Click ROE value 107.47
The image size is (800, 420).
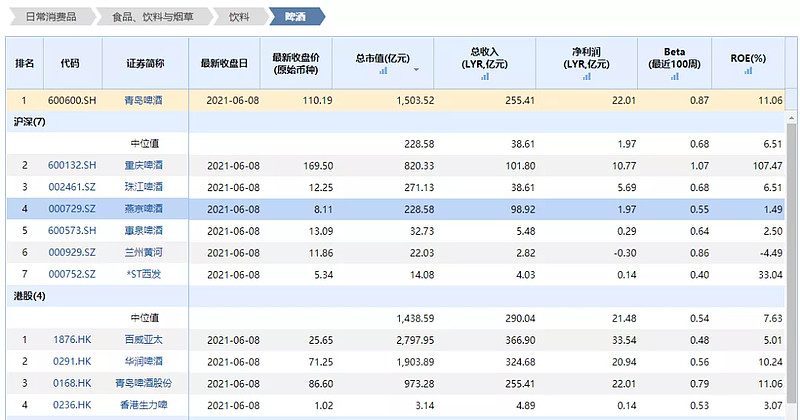click(767, 166)
